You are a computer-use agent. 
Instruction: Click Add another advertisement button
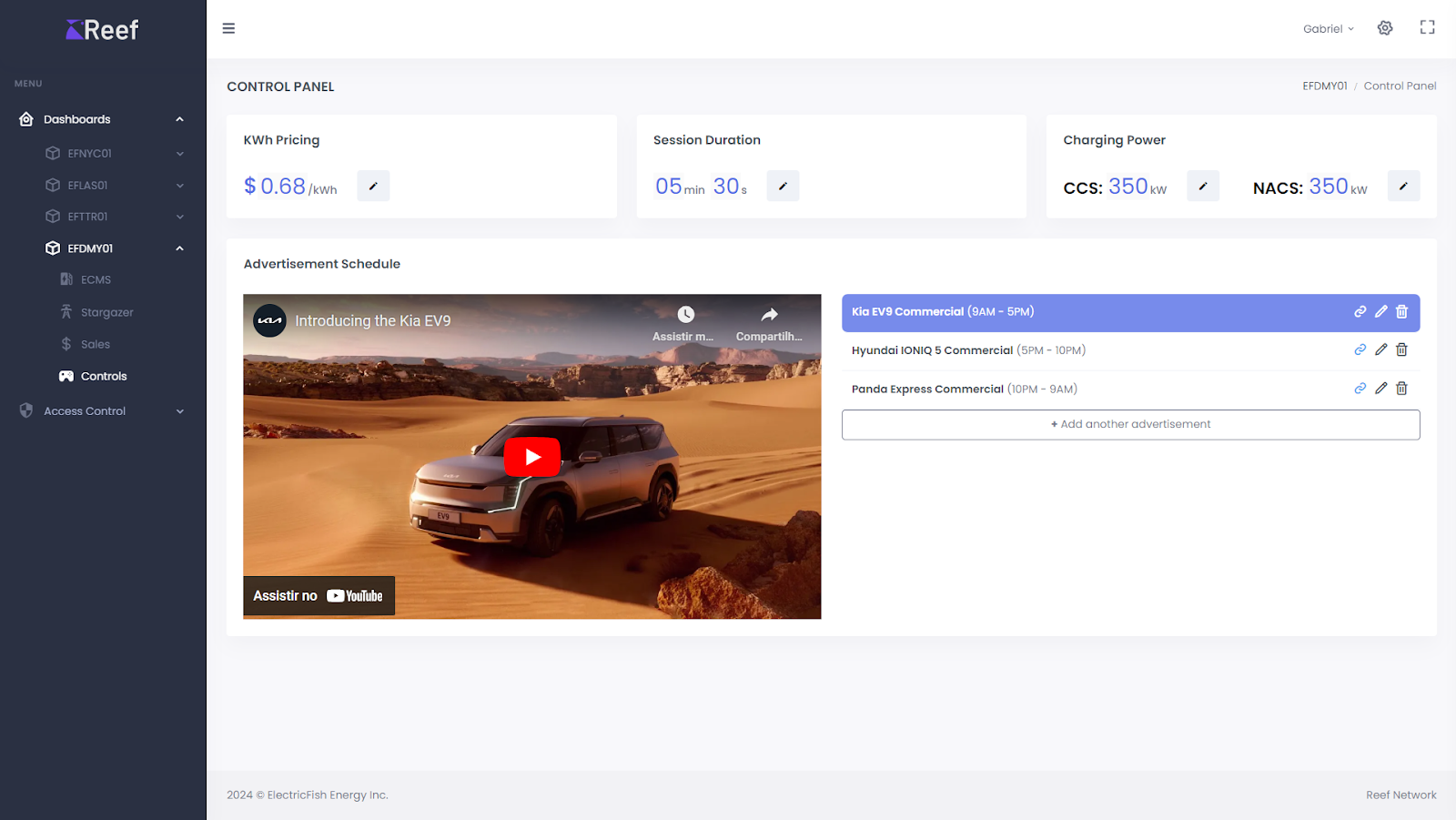[1130, 424]
